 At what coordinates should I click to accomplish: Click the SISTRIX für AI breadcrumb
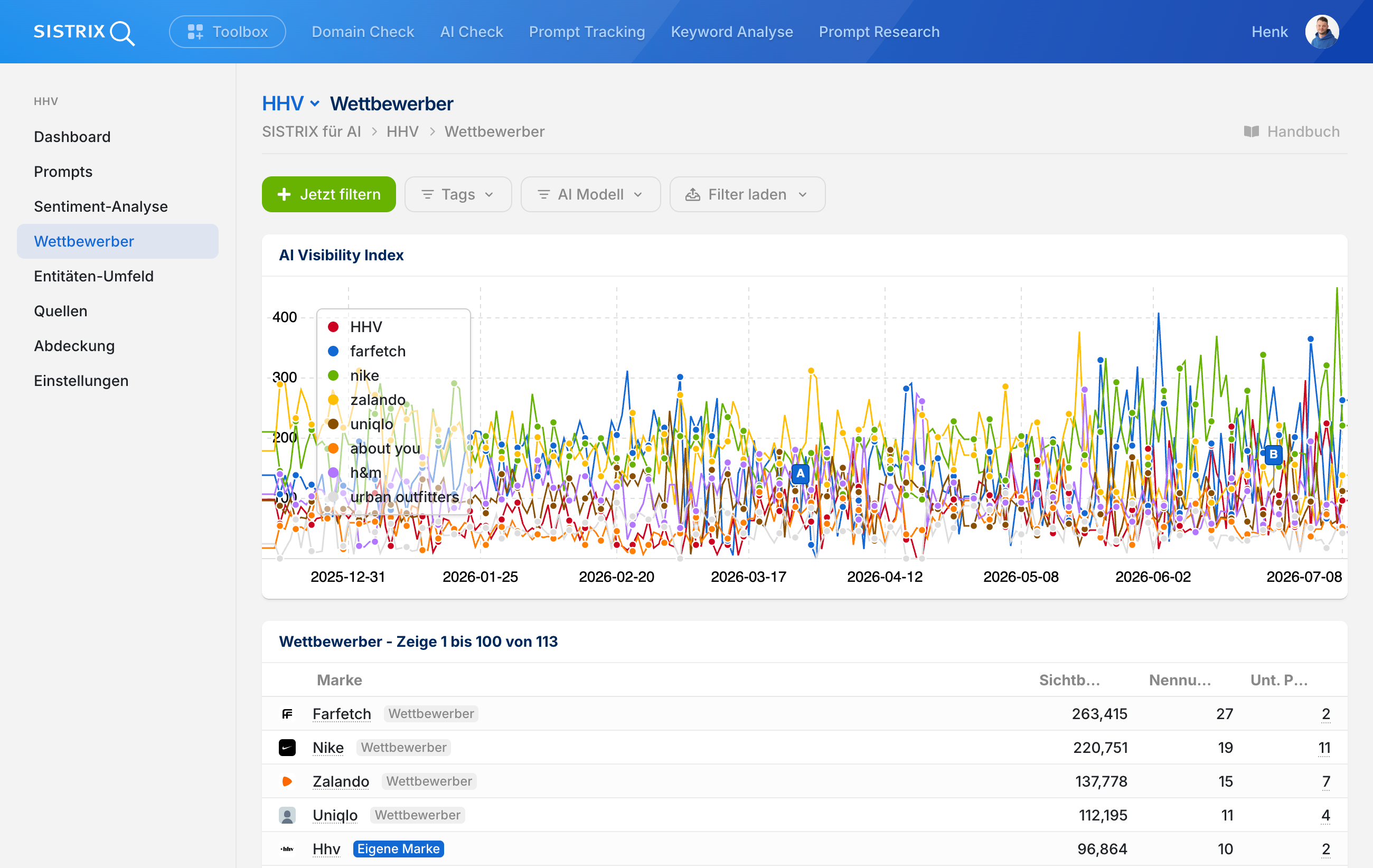click(312, 131)
